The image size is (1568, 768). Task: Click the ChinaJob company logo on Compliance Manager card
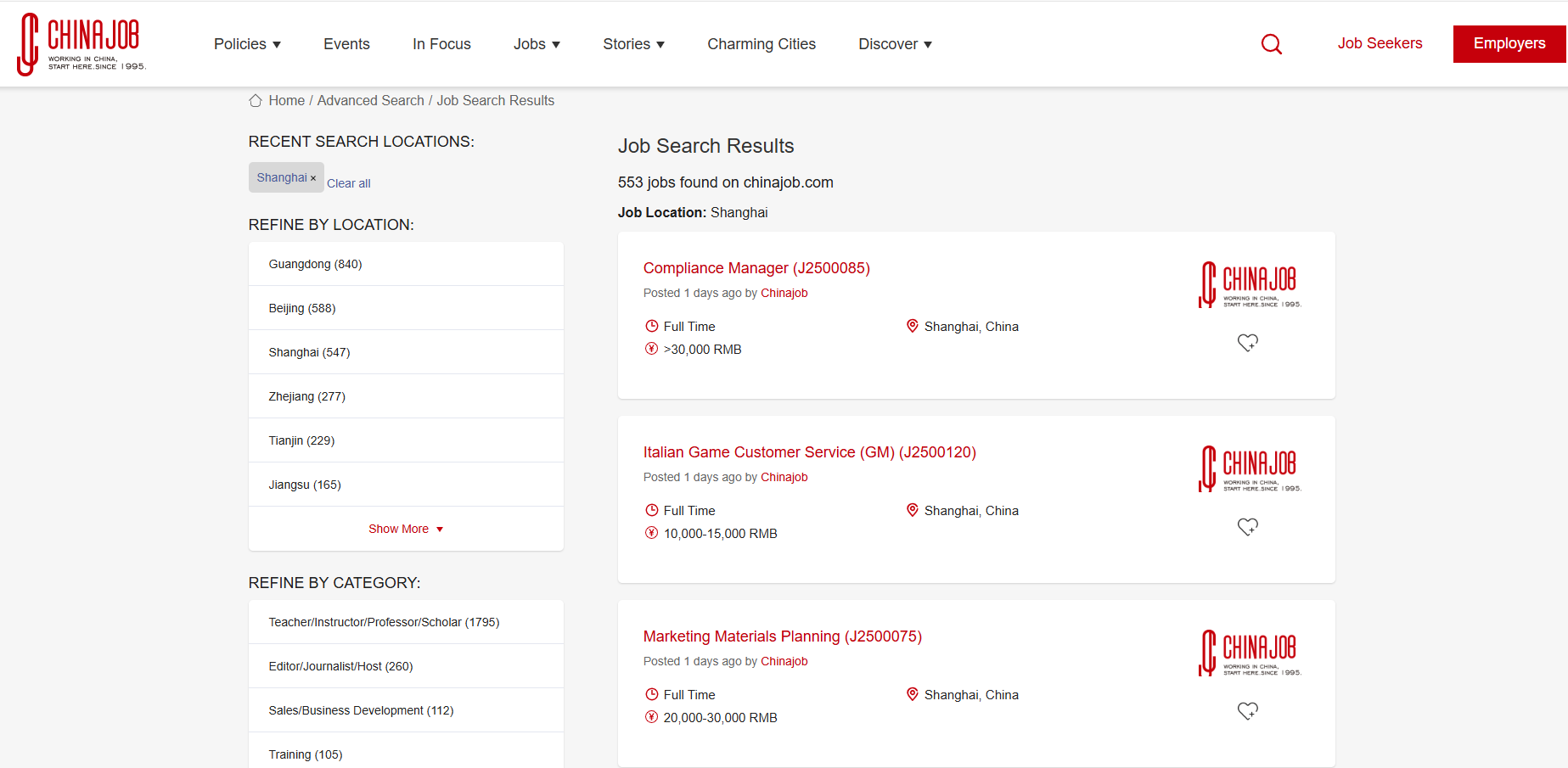[1250, 285]
